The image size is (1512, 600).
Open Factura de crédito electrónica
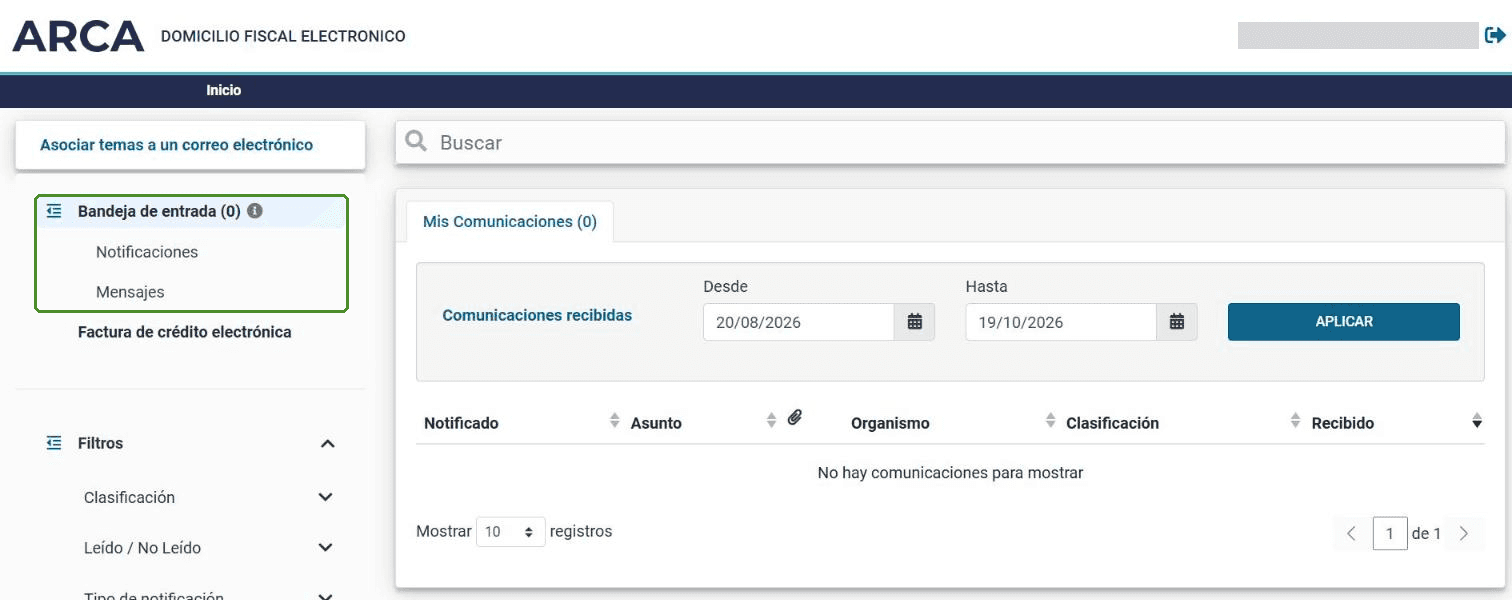click(185, 332)
